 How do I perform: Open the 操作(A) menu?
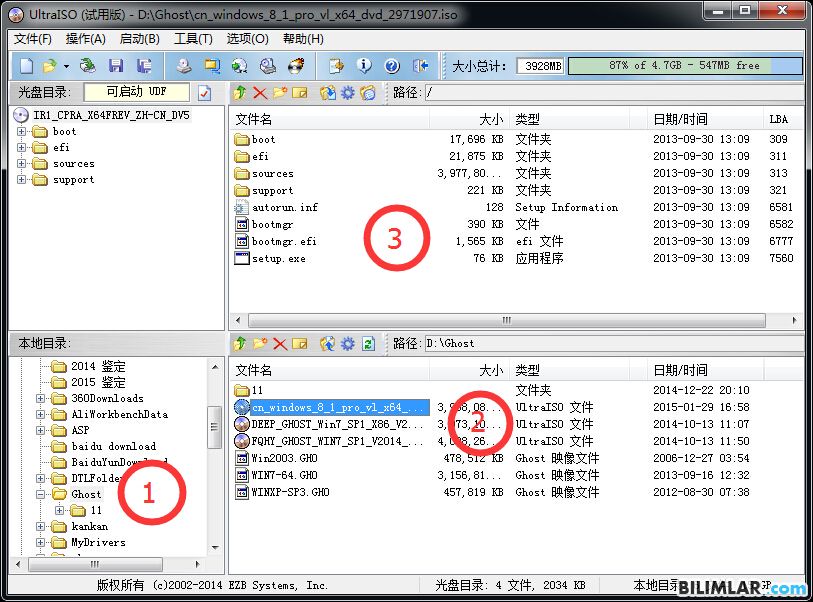point(86,39)
